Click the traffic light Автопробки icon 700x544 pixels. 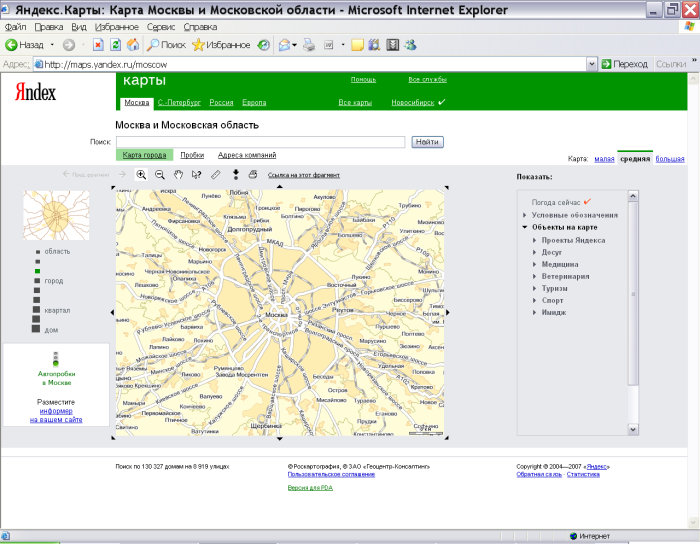[x=56, y=359]
